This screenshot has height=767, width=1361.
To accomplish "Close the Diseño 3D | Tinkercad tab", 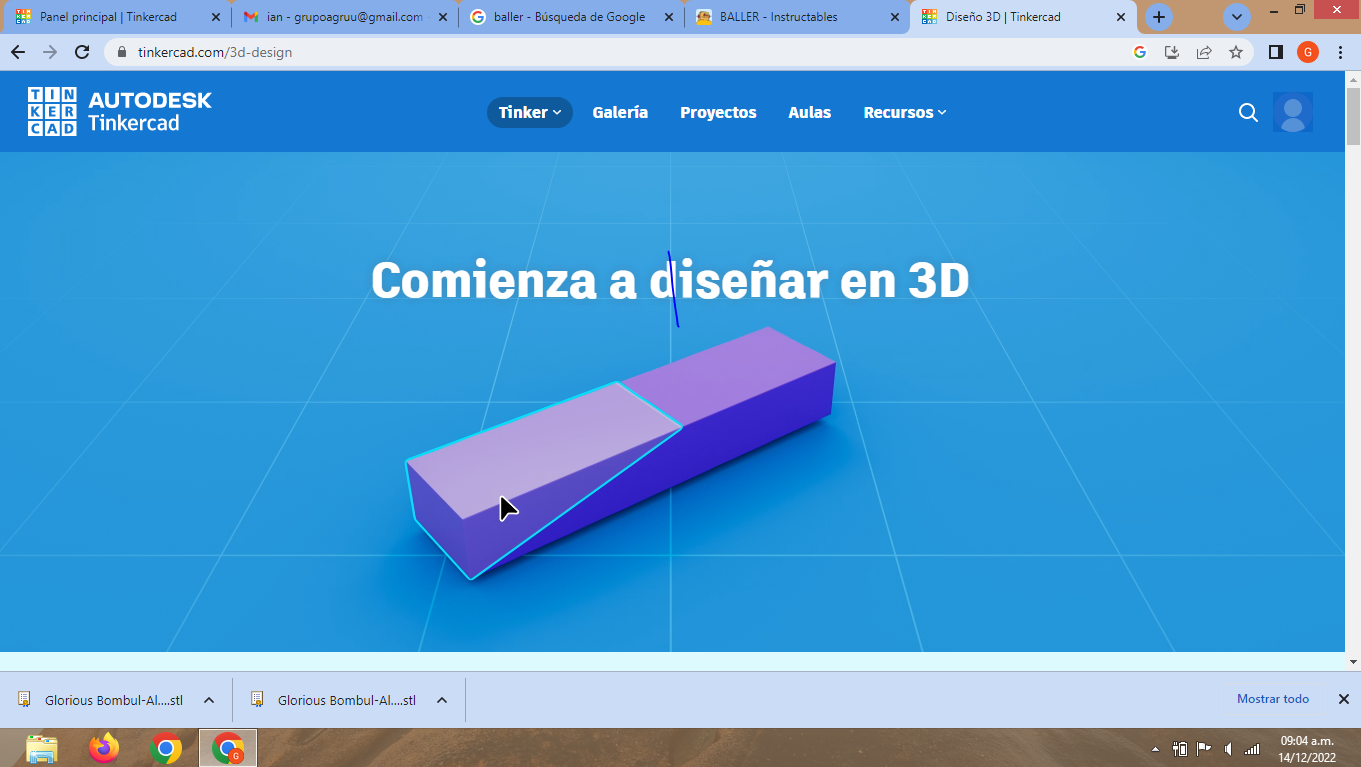I will coord(1121,17).
